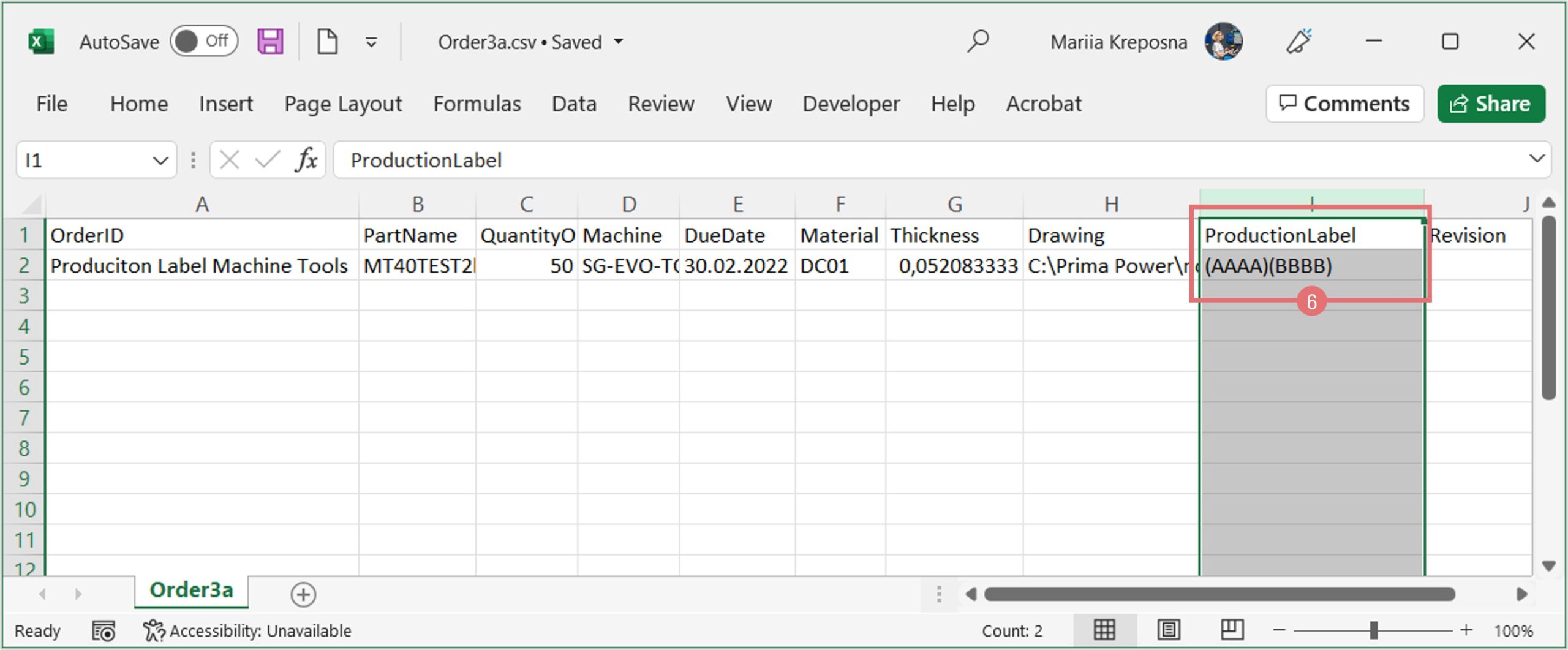This screenshot has height=650, width=1568.
Task: Click the Macro recording status bar icon
Action: click(103, 630)
